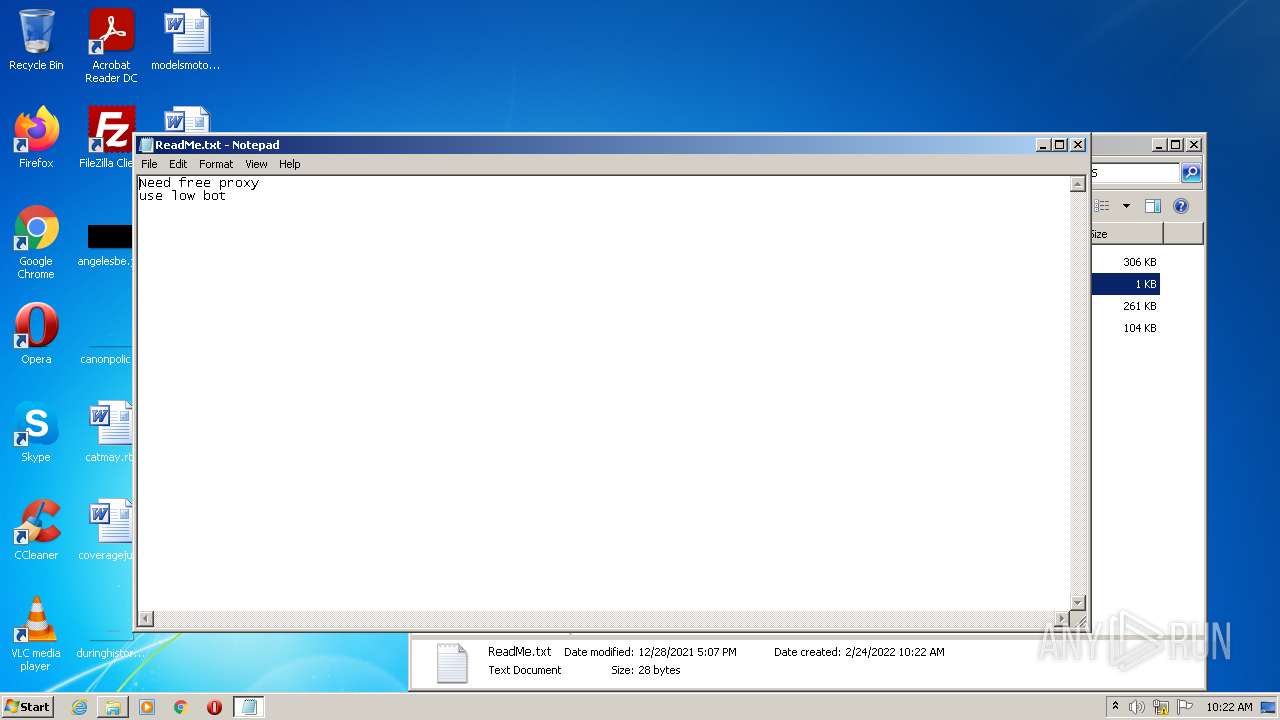This screenshot has width=1280, height=720.
Task: Click Notepad horizontal scrollbar left arrow
Action: point(146,619)
